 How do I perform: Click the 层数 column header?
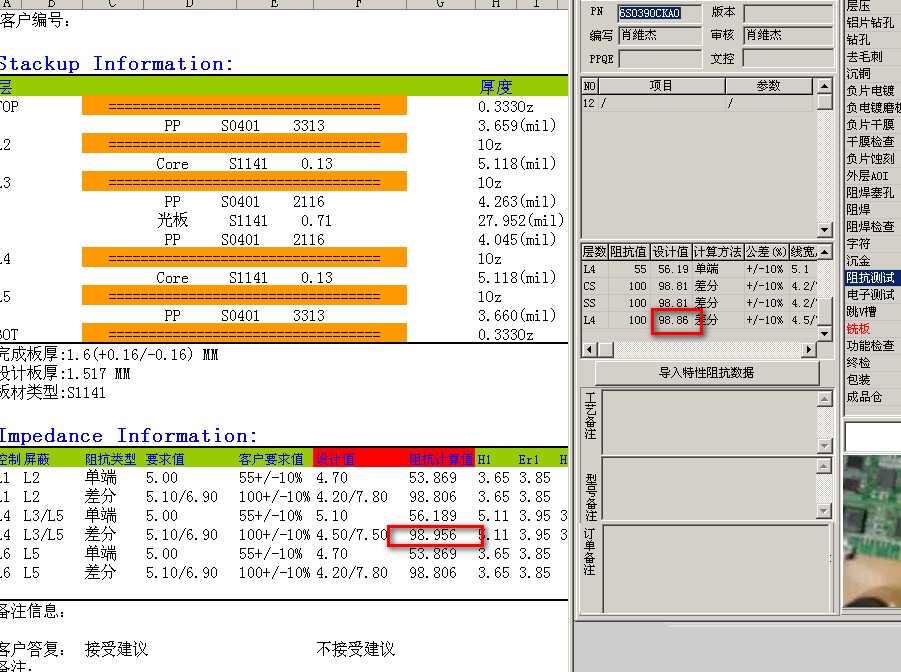coord(594,252)
